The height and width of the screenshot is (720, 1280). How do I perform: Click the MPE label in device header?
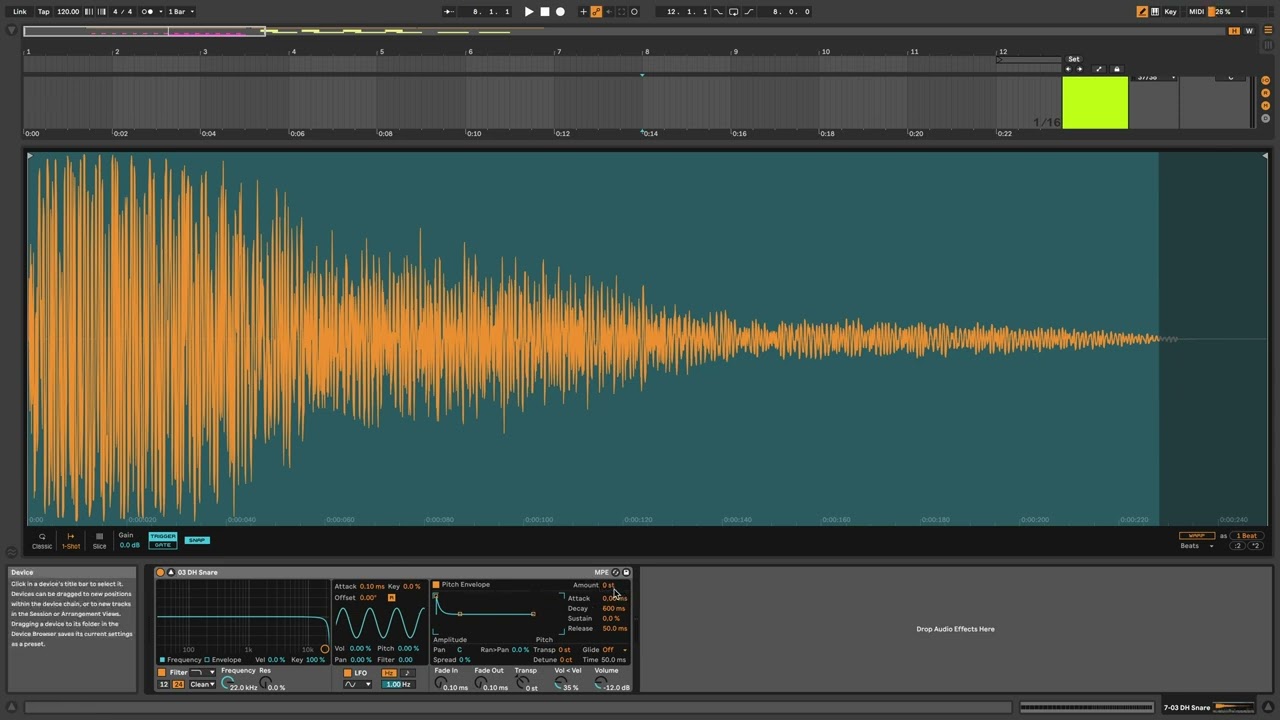(x=601, y=572)
